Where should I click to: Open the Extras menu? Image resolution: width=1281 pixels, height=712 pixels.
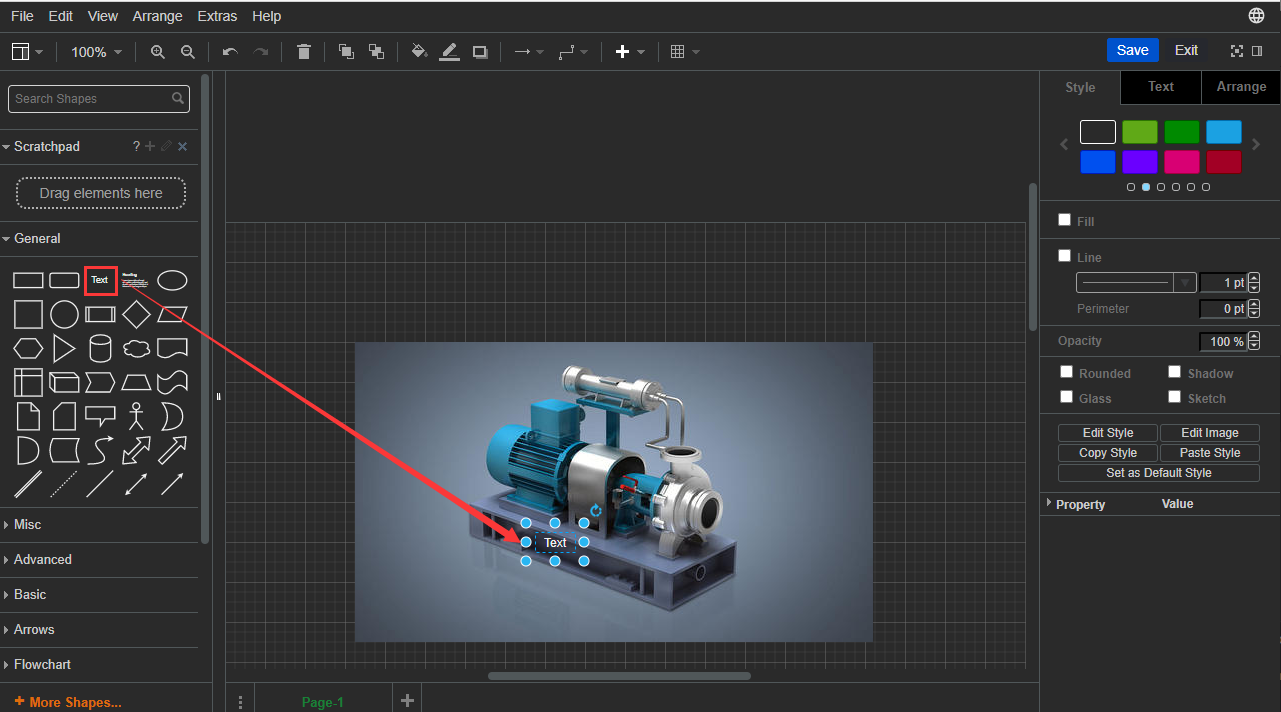(x=218, y=16)
